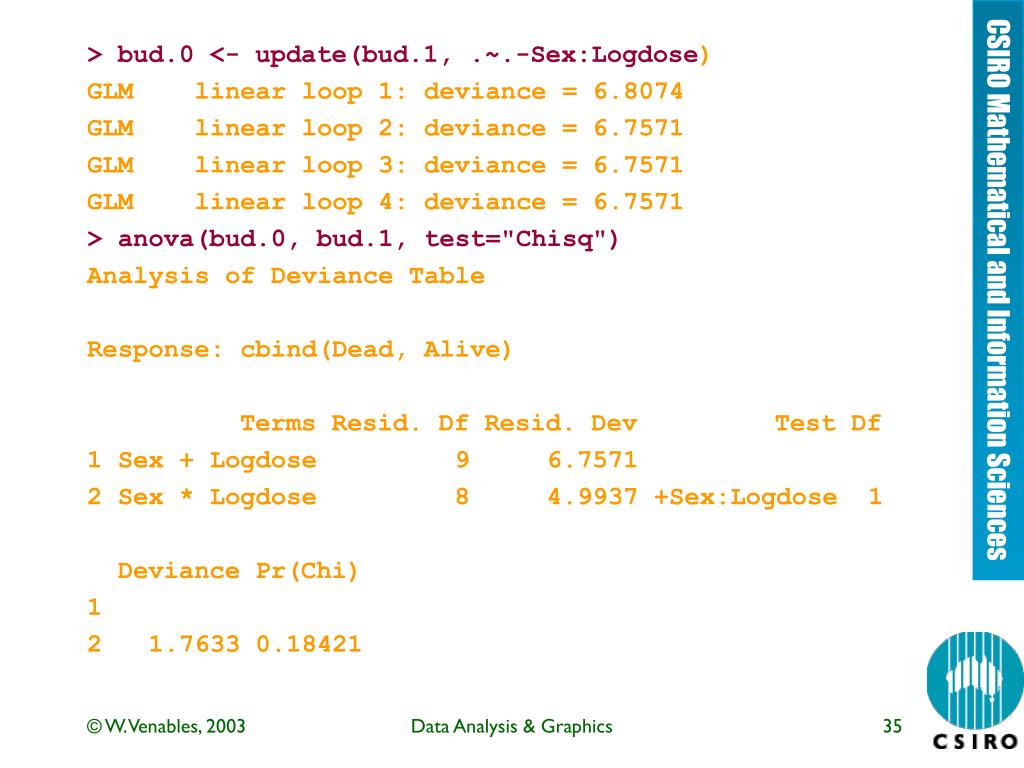Click the 'Terms' column header

tap(278, 423)
